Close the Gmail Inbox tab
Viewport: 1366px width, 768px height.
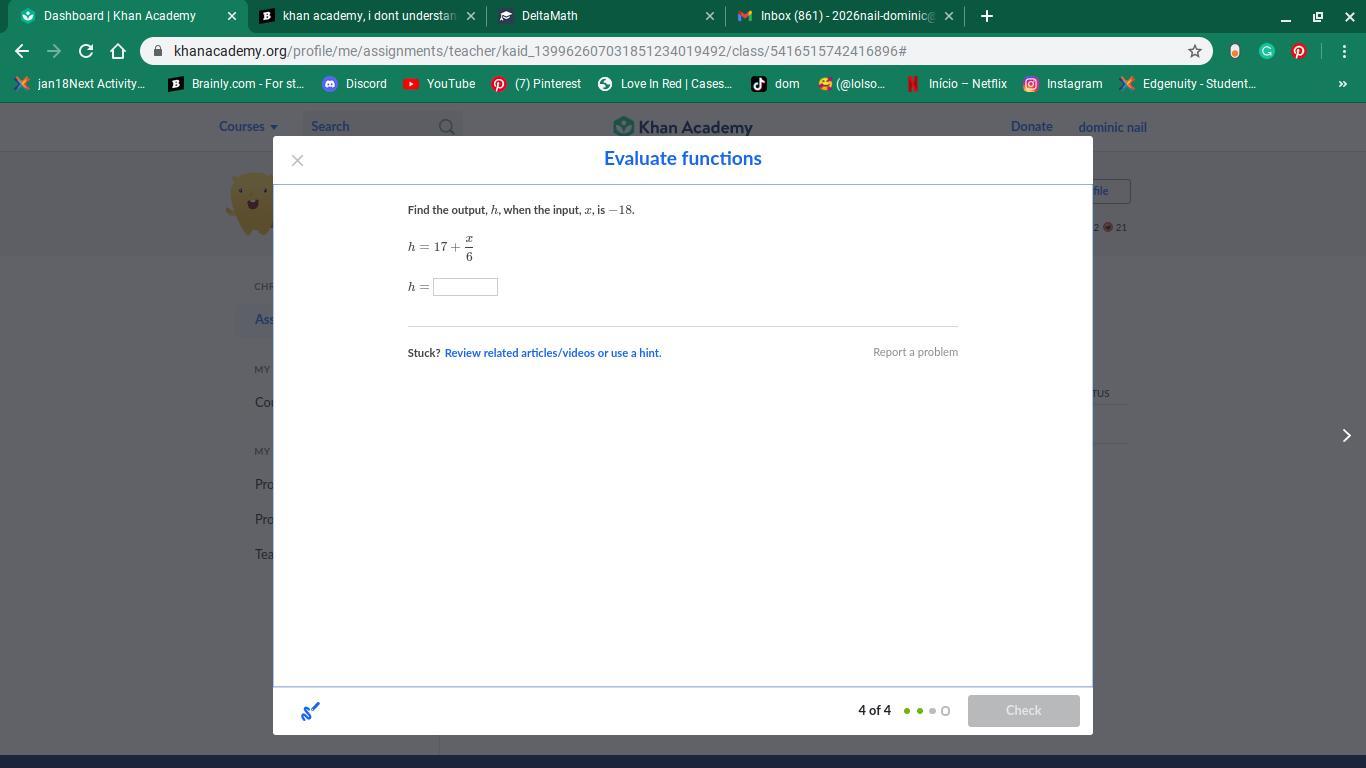tap(949, 16)
